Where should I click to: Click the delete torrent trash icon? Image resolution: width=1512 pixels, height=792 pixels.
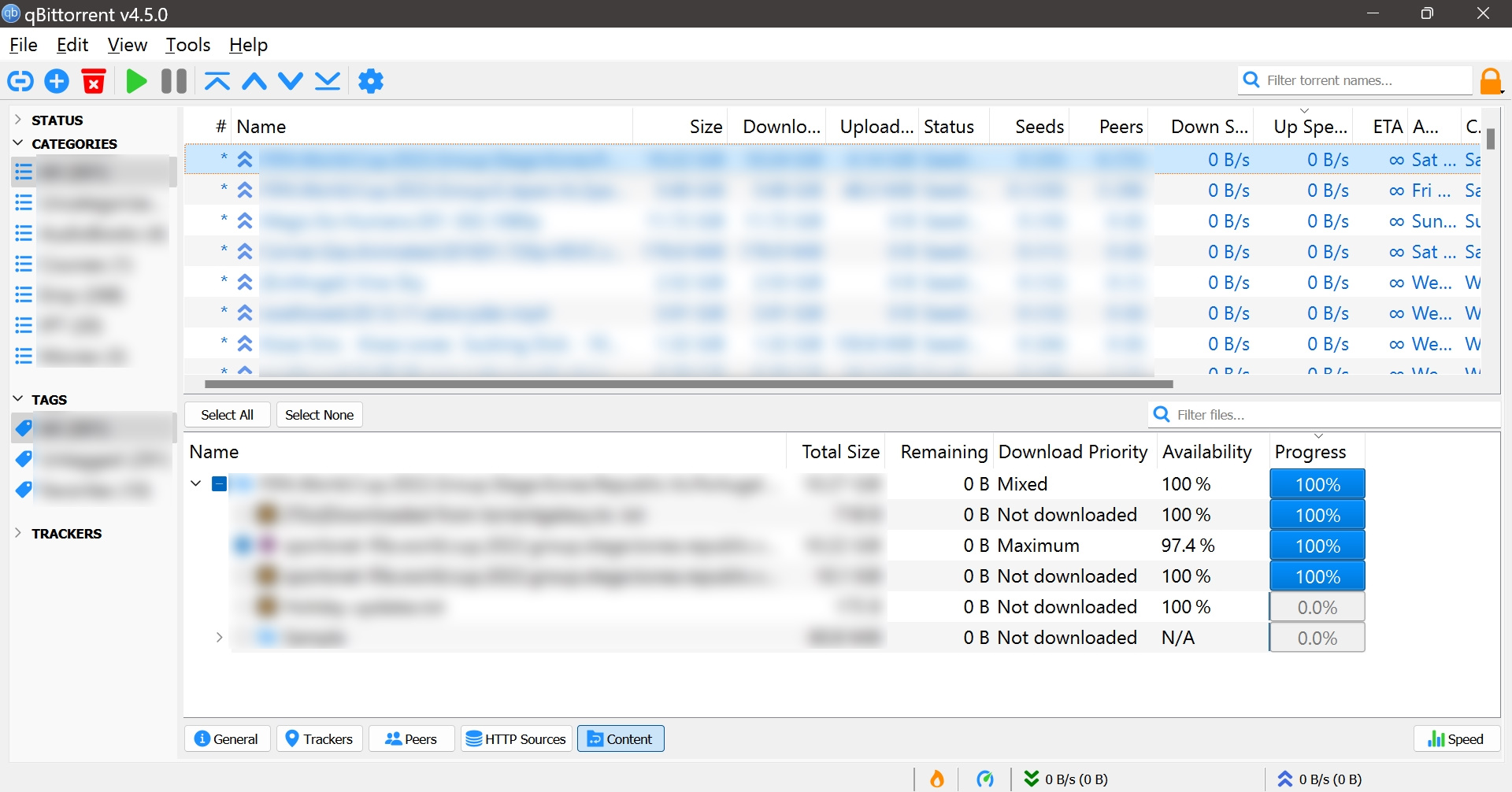pyautogui.click(x=94, y=81)
